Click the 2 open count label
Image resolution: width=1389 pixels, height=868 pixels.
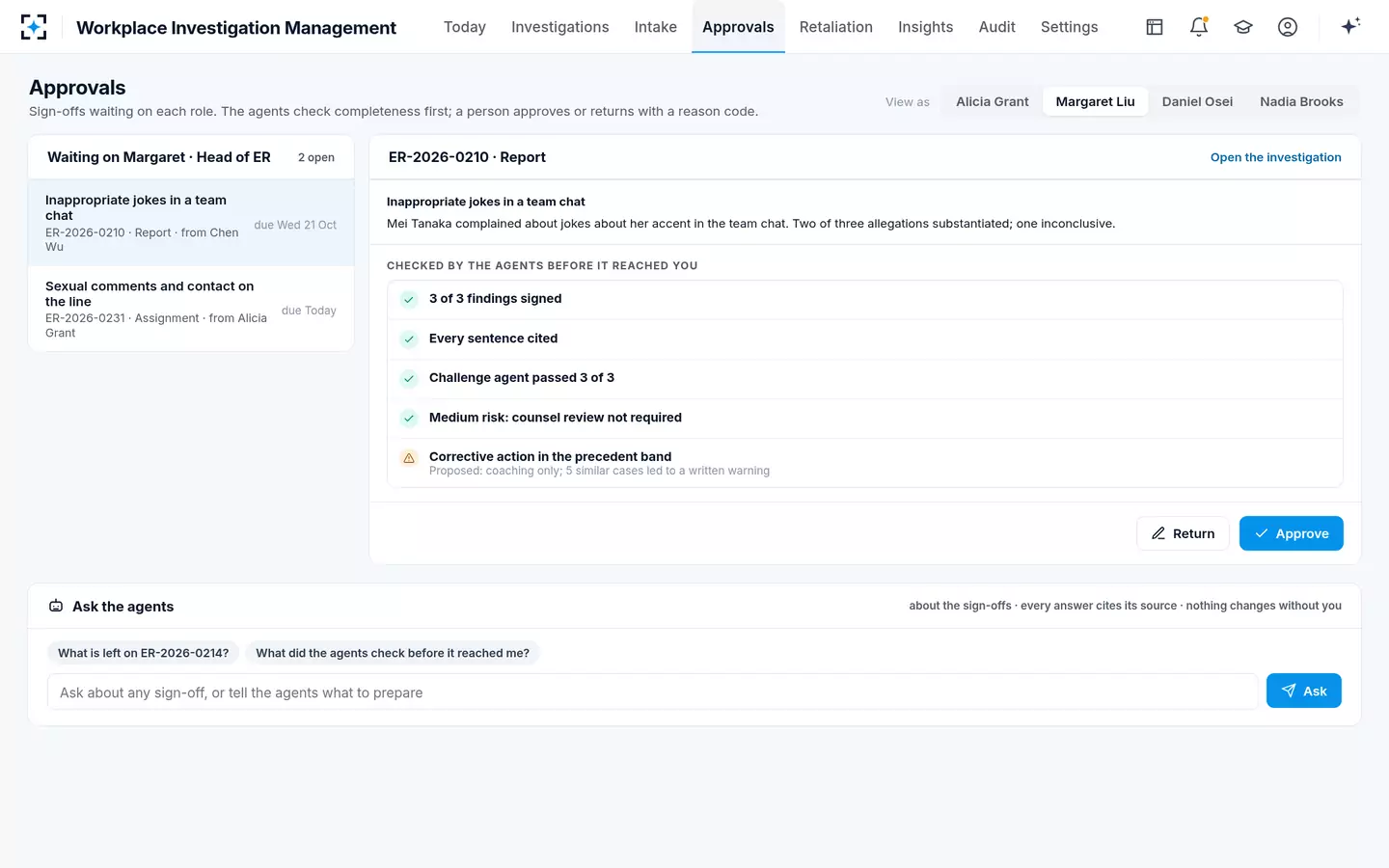tap(316, 157)
